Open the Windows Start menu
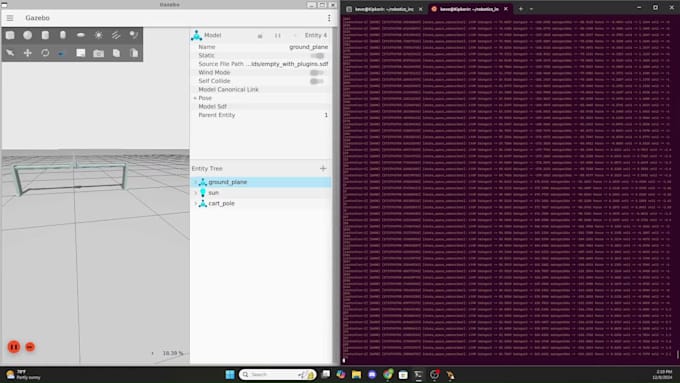 pos(230,374)
